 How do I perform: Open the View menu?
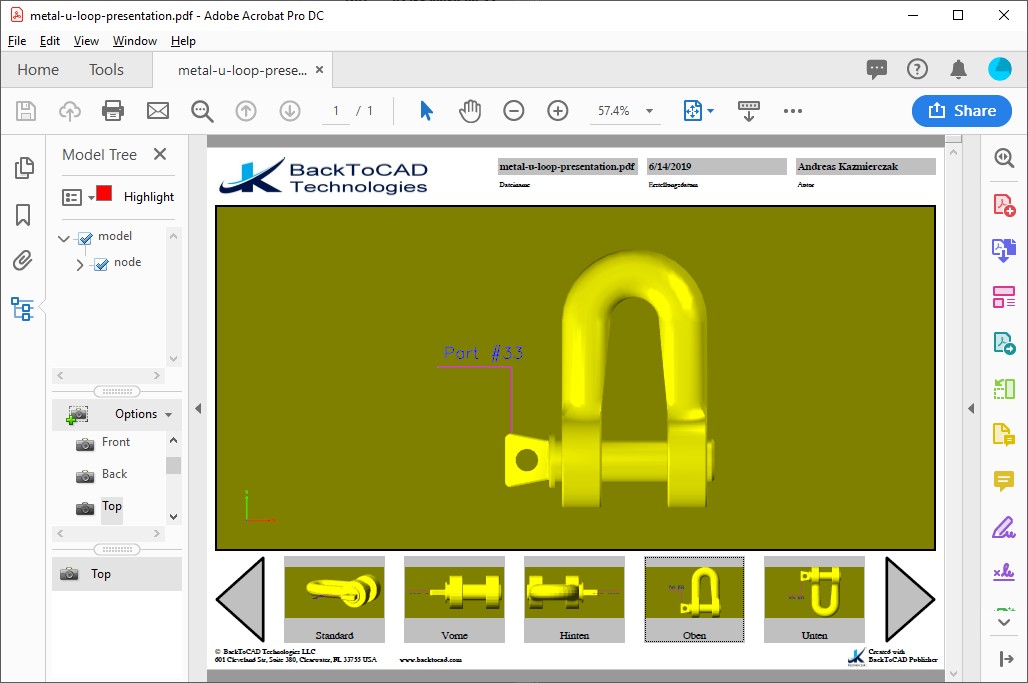coord(86,41)
